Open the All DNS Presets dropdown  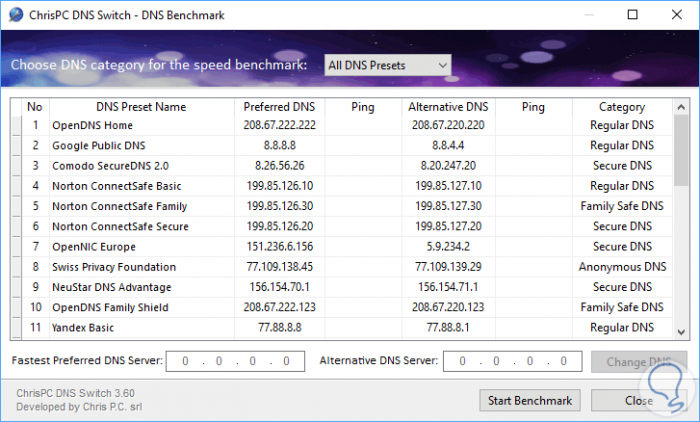(388, 65)
